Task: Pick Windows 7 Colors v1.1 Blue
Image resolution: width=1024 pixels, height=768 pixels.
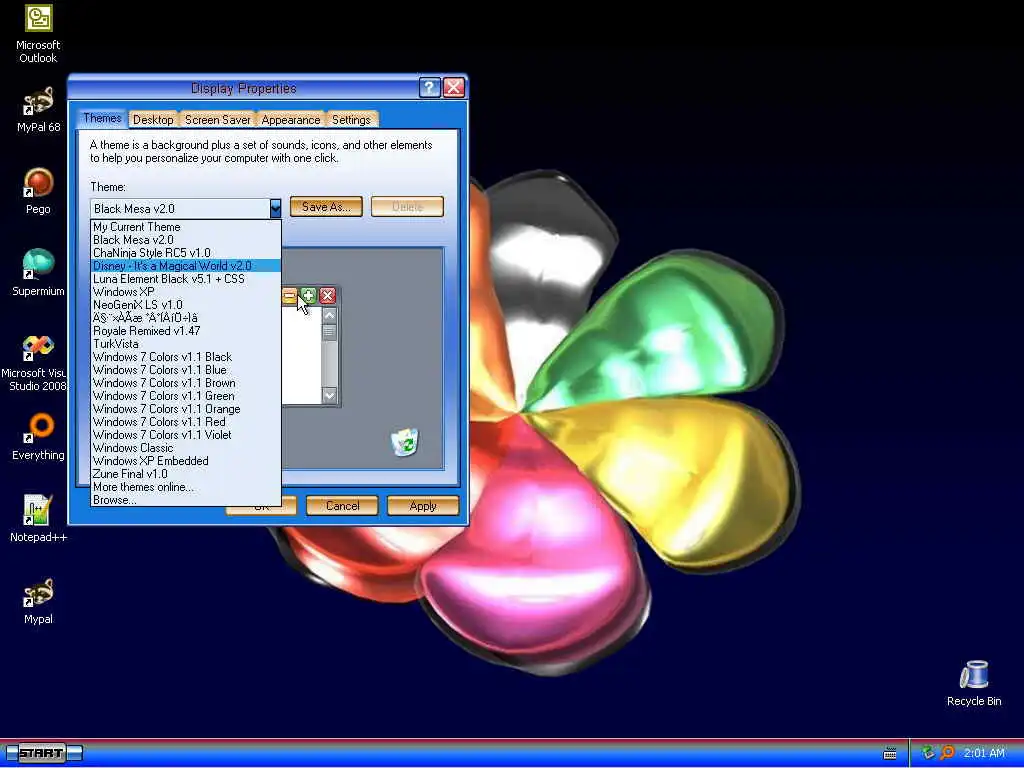Action: (185, 370)
